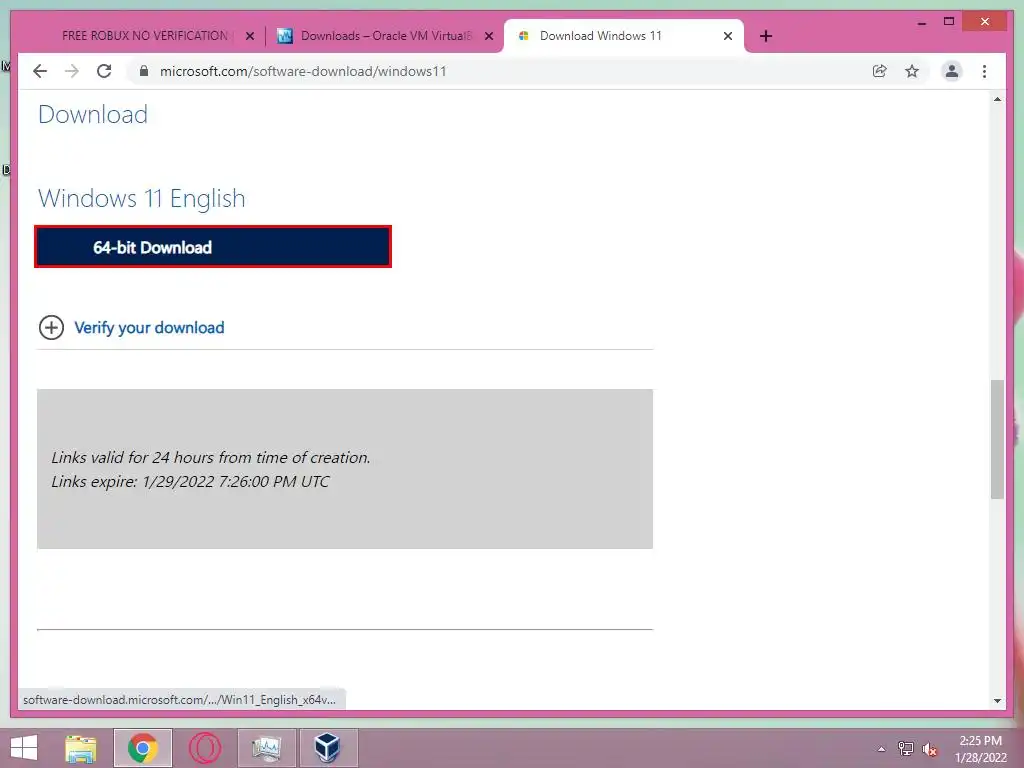This screenshot has height=768, width=1024.
Task: Click the 64-bit Download button
Action: click(213, 247)
